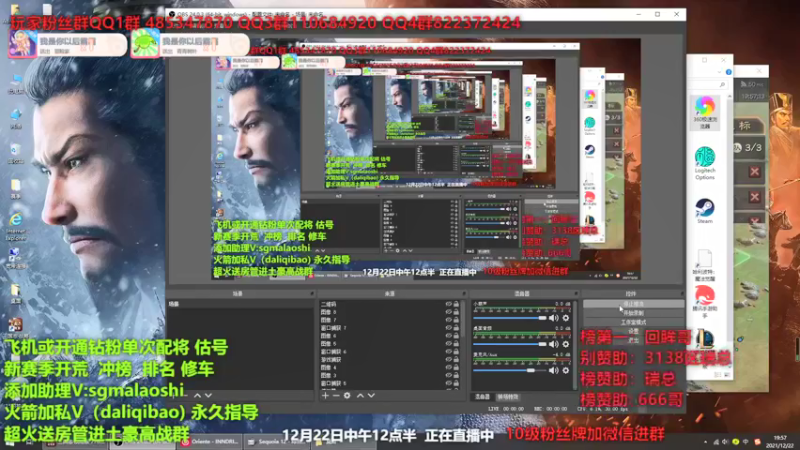Hide the 图像 8 source via its eye icon
Image resolution: width=800 pixels, height=450 pixels.
point(448,312)
